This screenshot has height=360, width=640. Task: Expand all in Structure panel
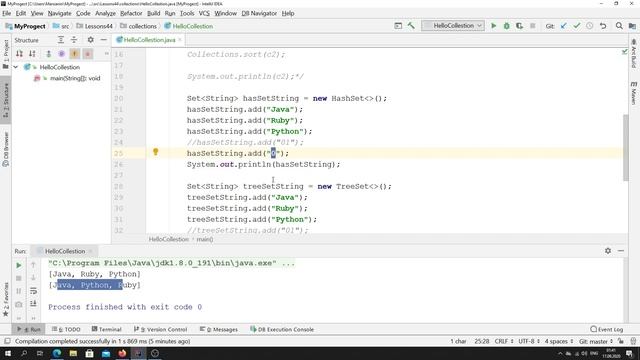61,40
